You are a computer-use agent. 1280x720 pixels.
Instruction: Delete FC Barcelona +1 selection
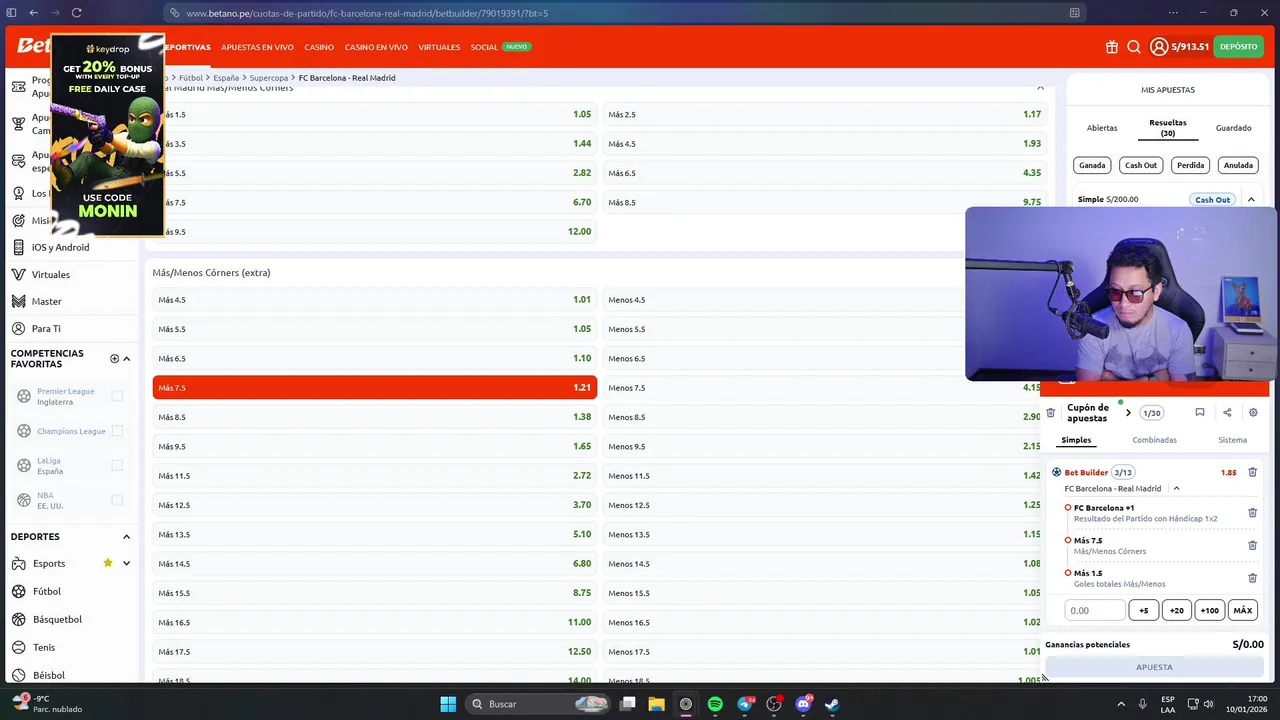coord(1252,513)
